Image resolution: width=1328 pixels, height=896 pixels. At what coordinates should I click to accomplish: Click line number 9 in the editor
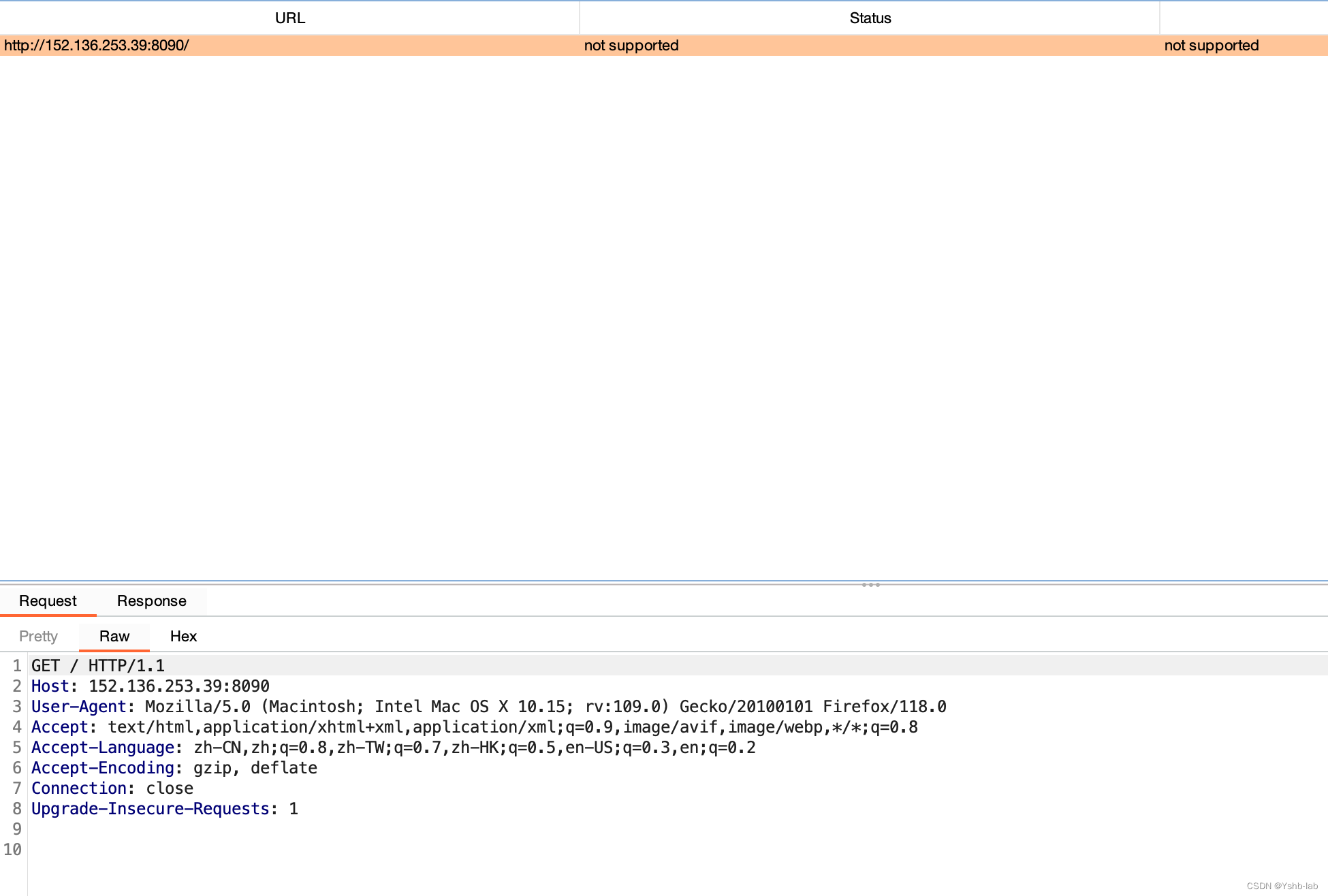pos(16,829)
